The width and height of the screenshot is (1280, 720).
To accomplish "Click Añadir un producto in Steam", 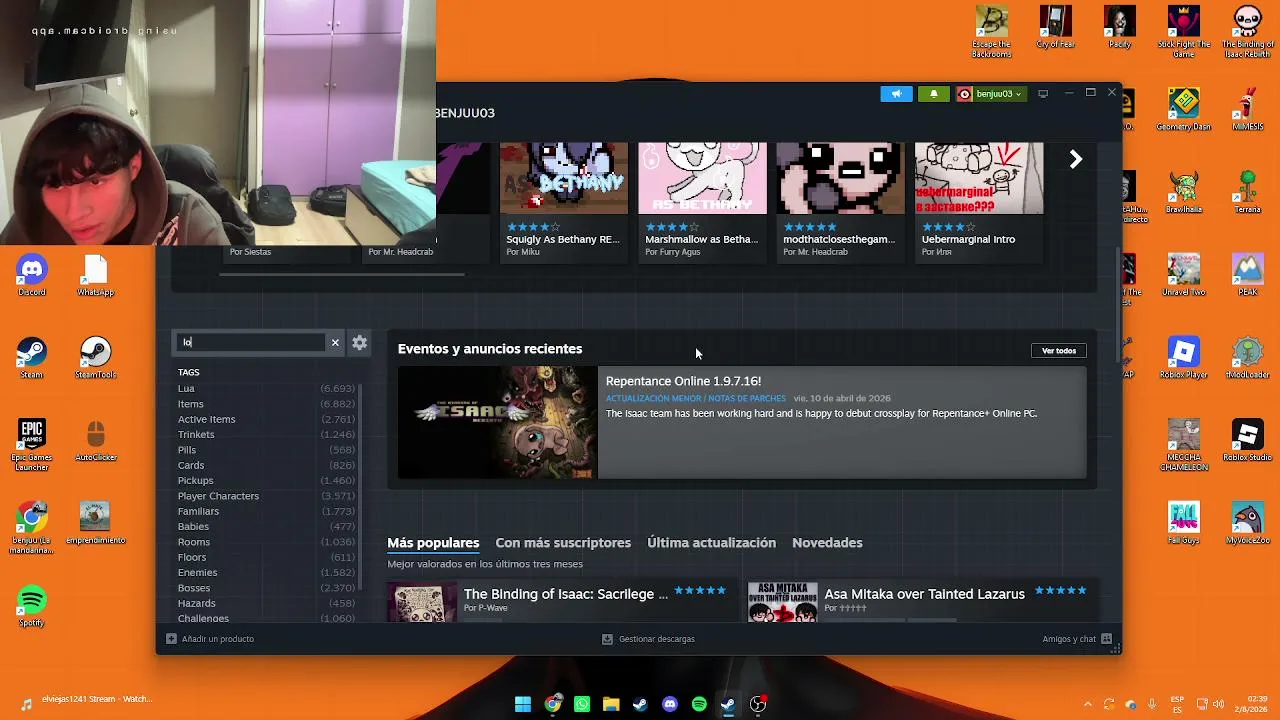I will pos(210,639).
